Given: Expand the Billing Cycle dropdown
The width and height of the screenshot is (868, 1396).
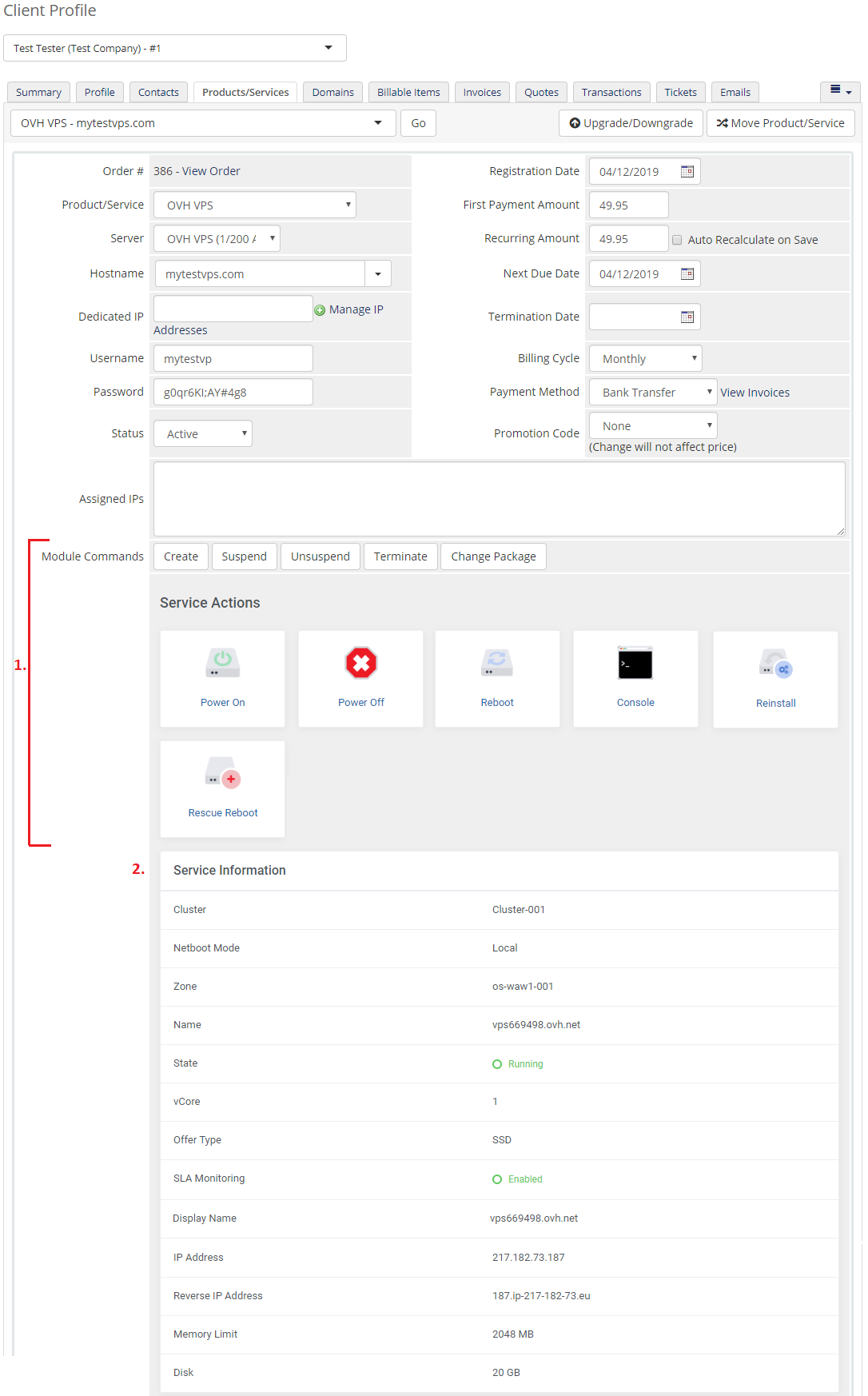Looking at the screenshot, I should 646,358.
